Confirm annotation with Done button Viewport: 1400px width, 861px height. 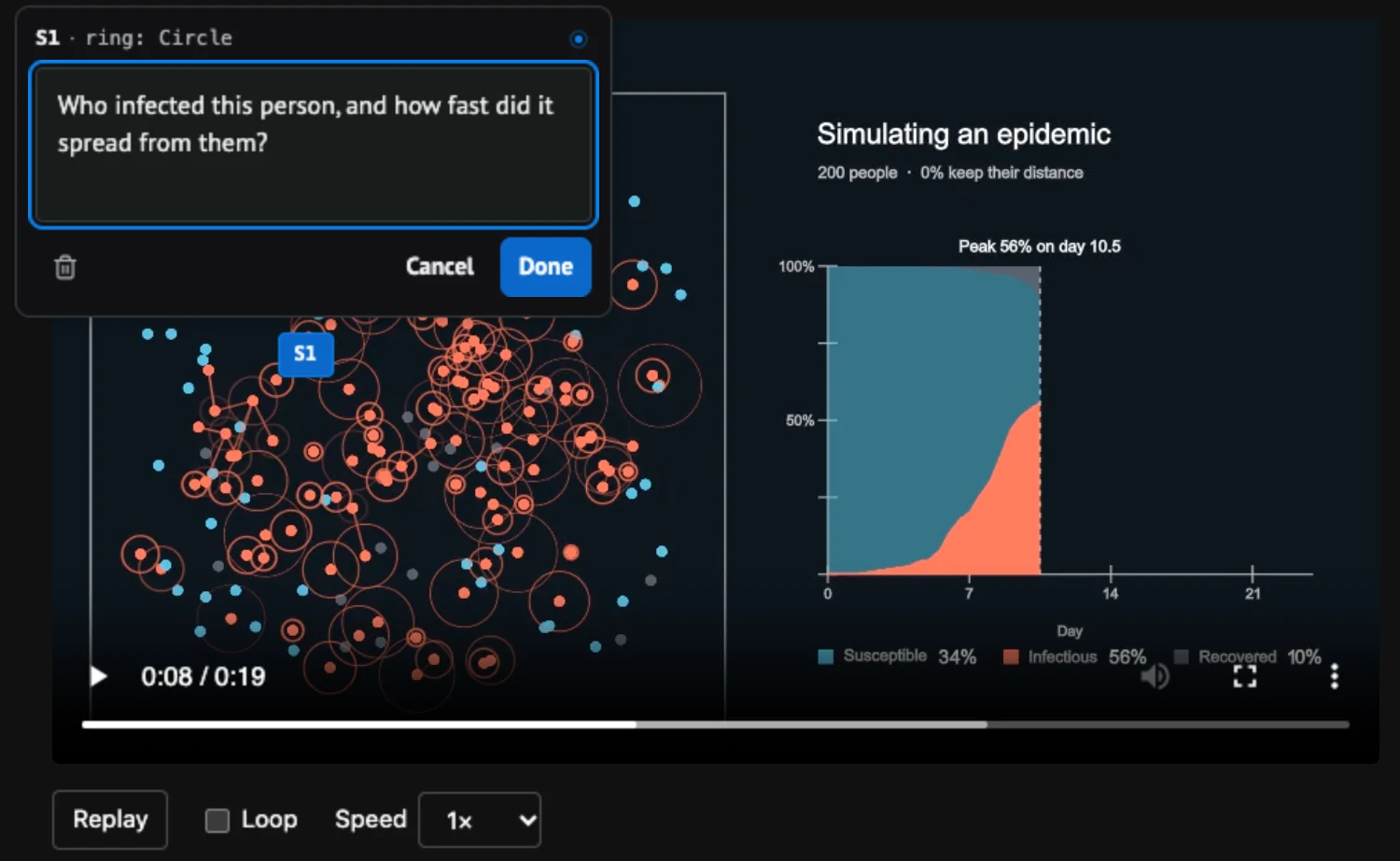point(546,267)
